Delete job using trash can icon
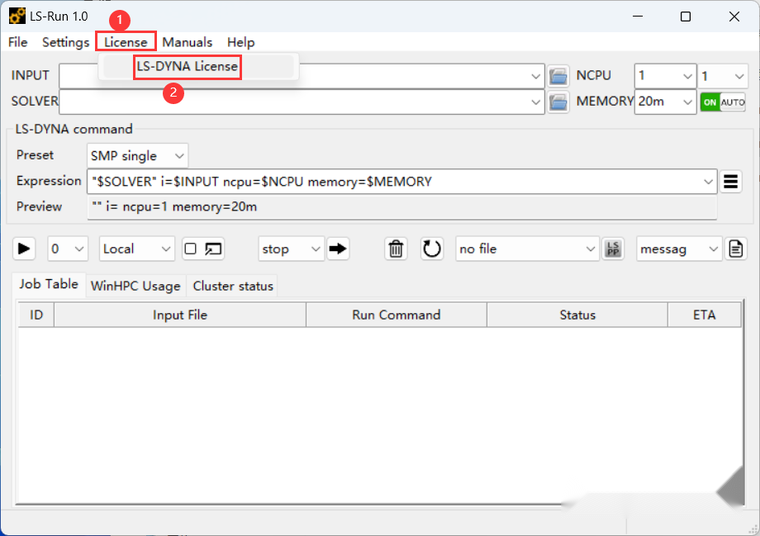The image size is (760, 536). click(x=396, y=249)
